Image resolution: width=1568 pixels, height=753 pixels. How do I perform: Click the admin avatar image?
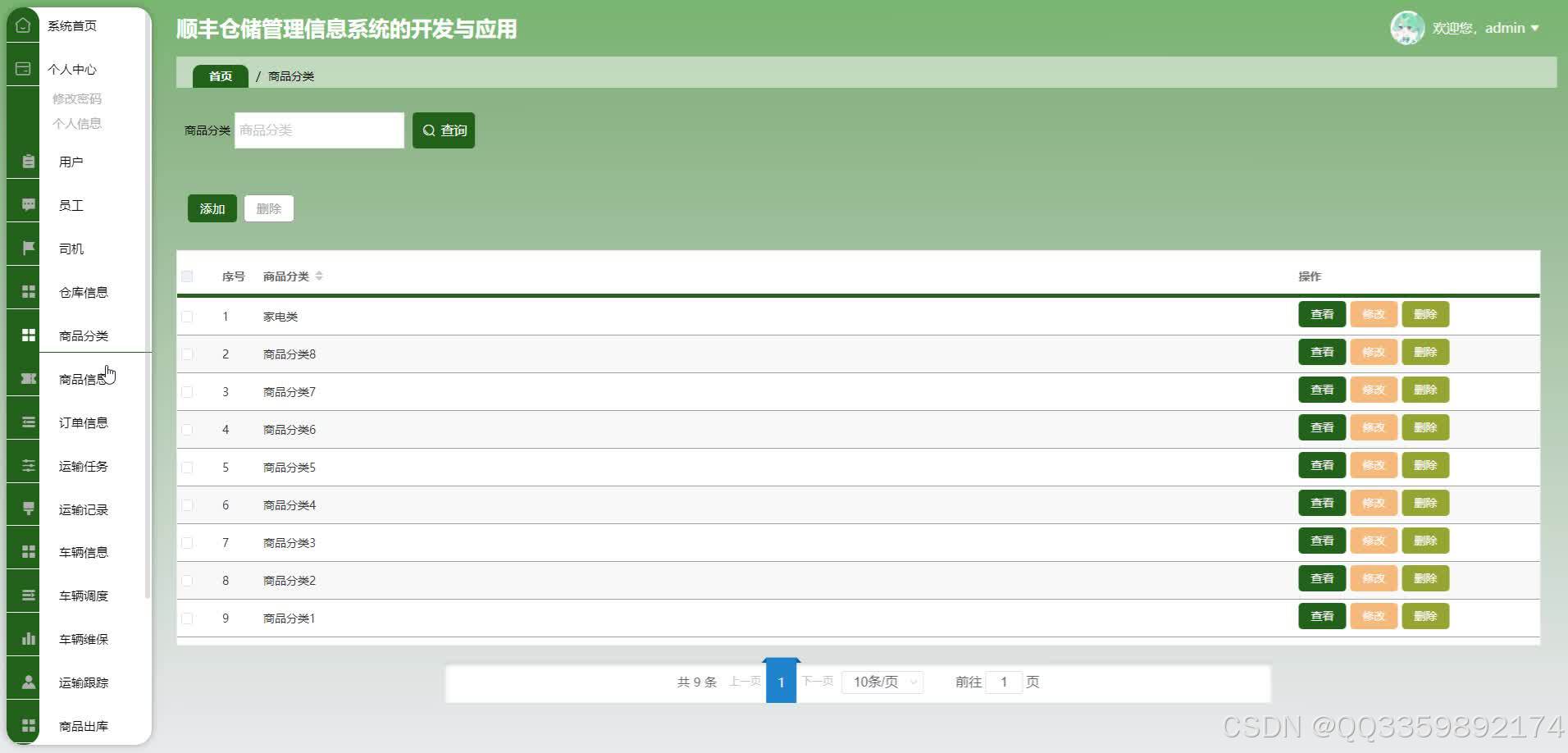[x=1407, y=28]
